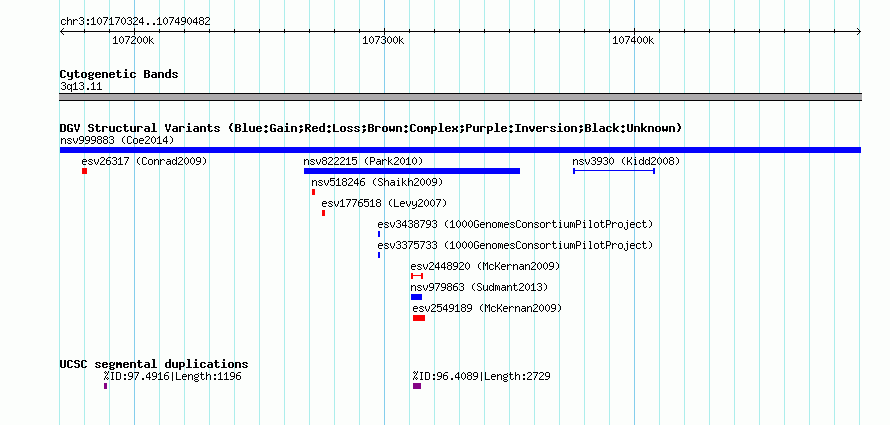The image size is (890, 425).
Task: Select the red esv1776518 loss marker
Action: pyautogui.click(x=324, y=213)
